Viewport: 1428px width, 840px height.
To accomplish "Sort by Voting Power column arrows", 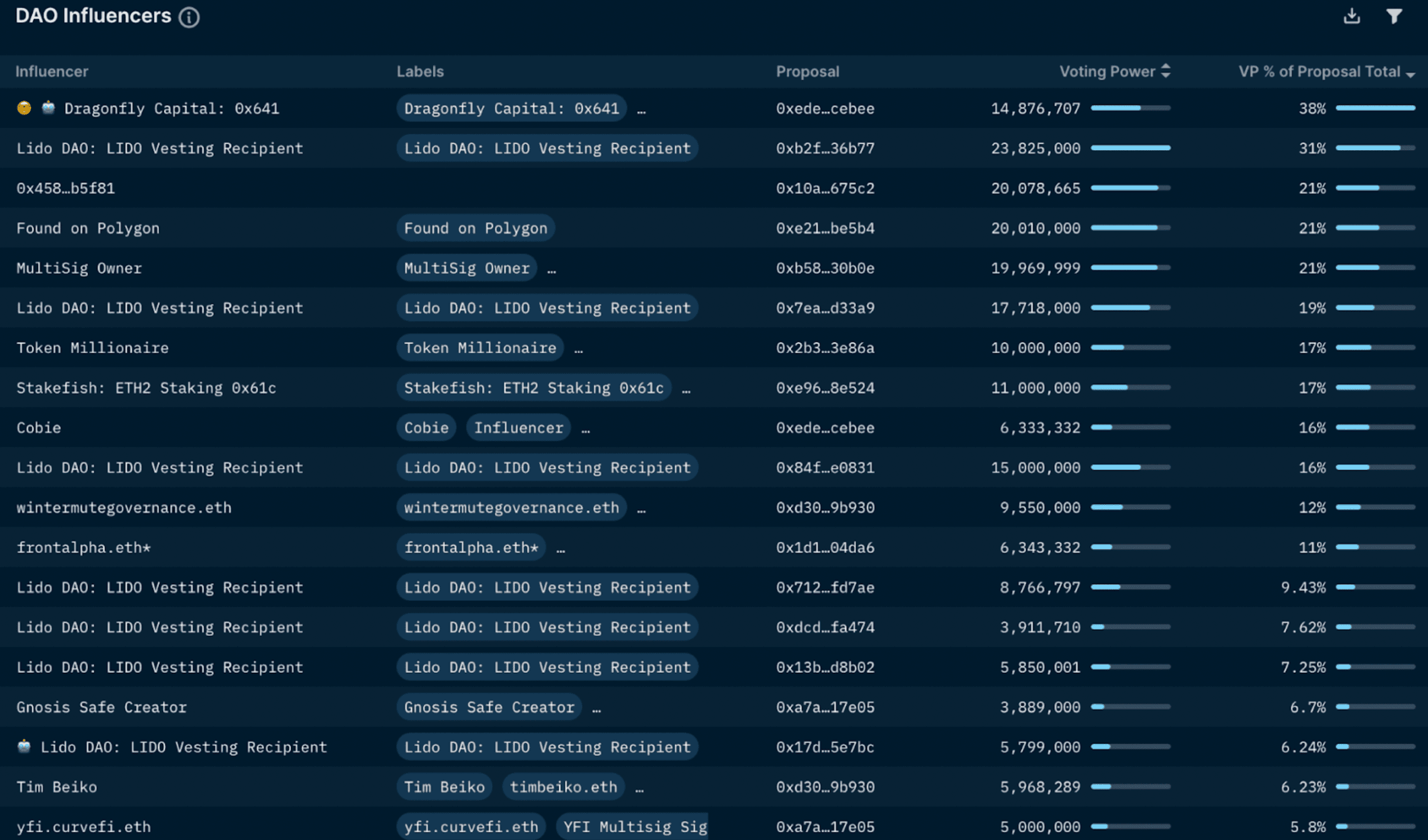I will pyautogui.click(x=1166, y=71).
